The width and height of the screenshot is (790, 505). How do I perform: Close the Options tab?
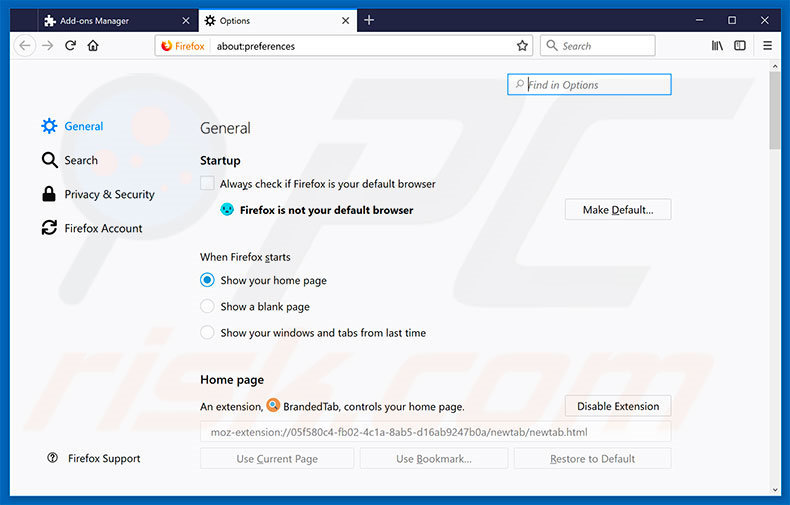(x=346, y=21)
